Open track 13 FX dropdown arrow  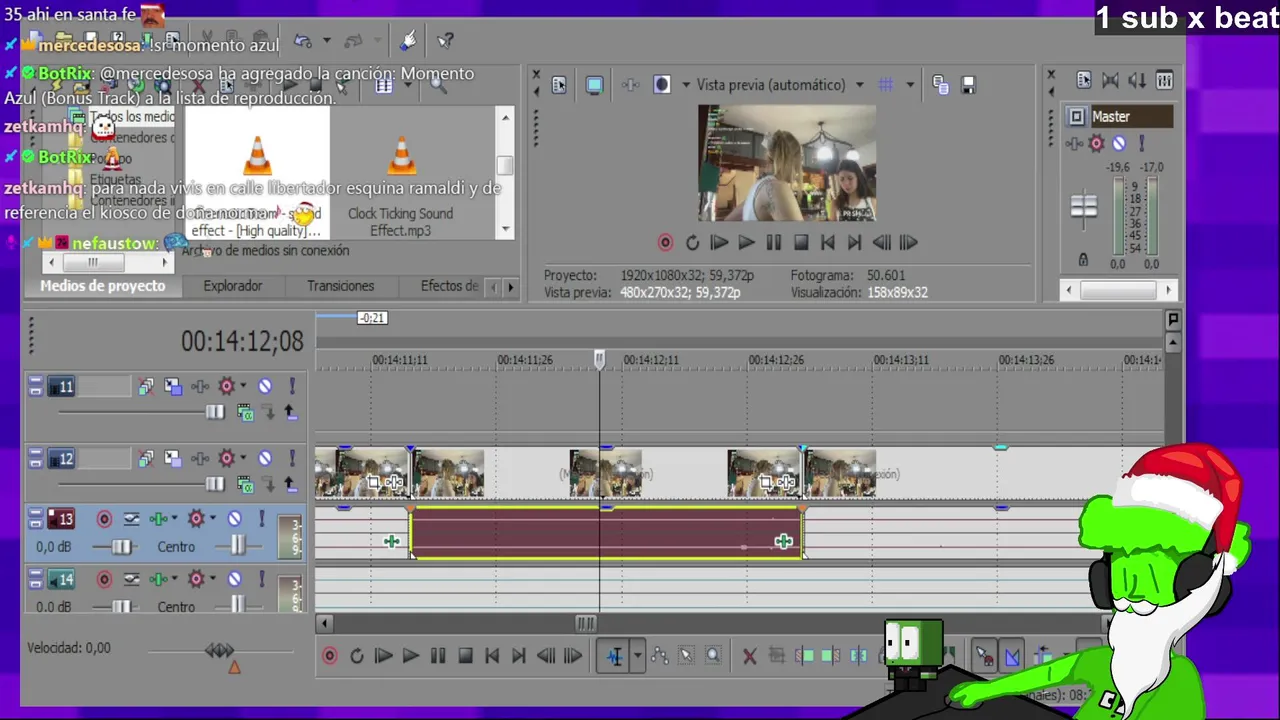coord(213,519)
